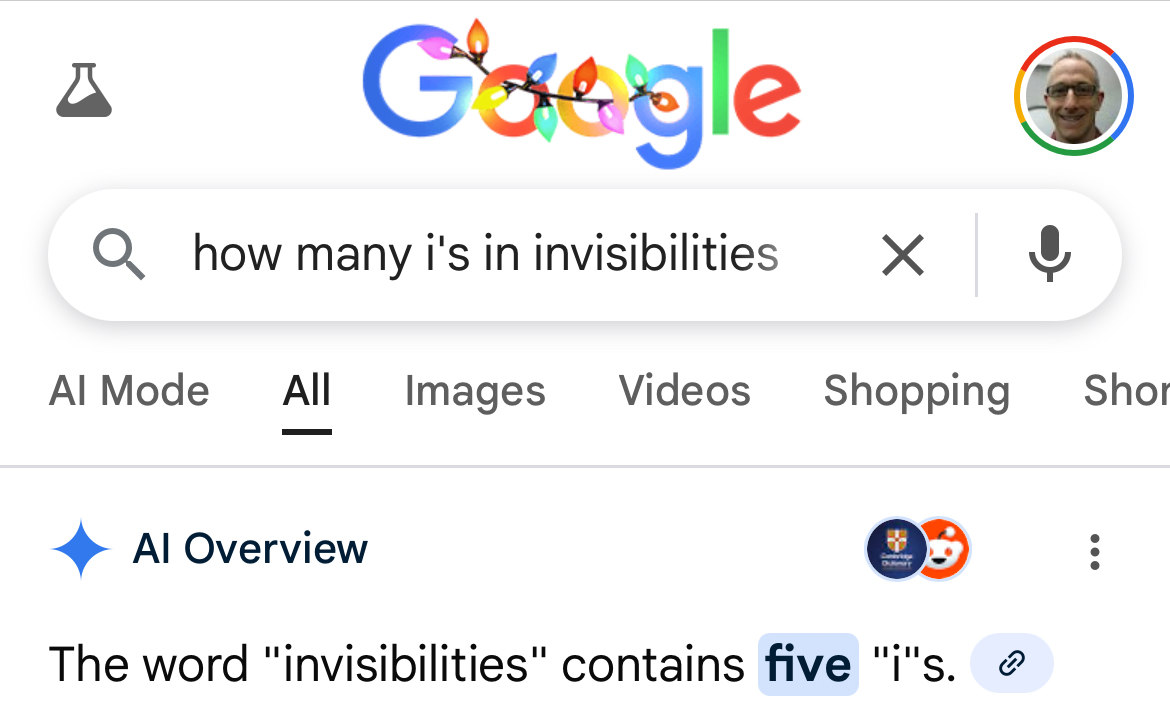Click the AI Overview heading text
1170x727 pixels.
250,549
